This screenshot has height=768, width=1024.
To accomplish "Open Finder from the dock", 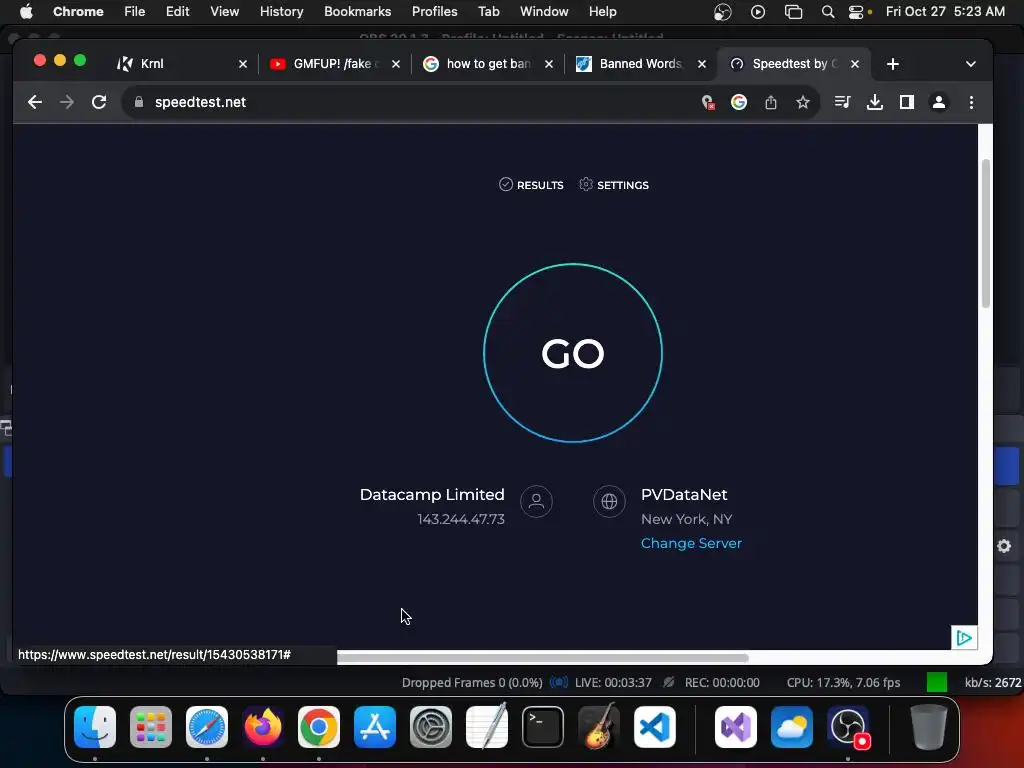I will click(x=95, y=727).
